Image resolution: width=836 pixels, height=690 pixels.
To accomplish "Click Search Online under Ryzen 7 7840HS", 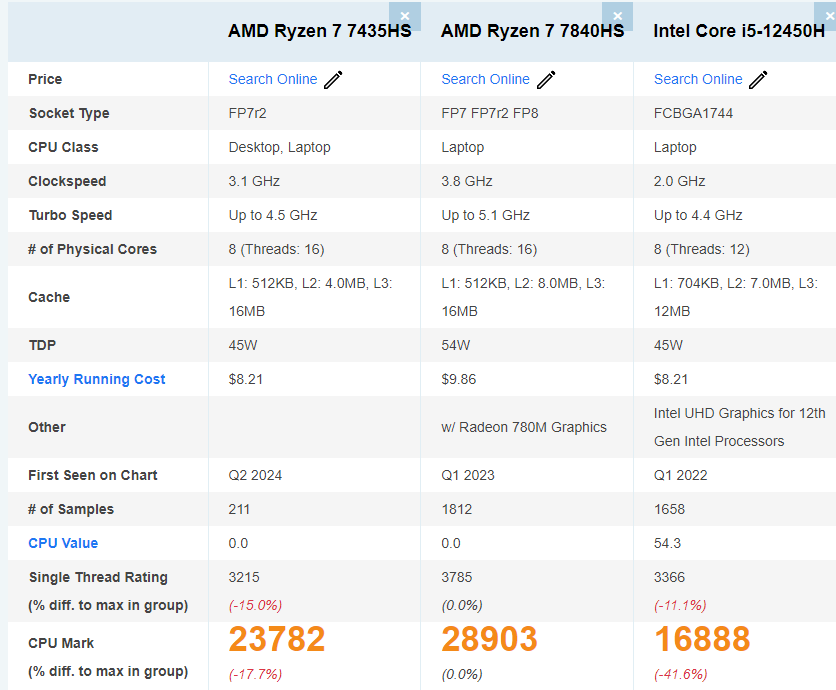I will point(485,79).
